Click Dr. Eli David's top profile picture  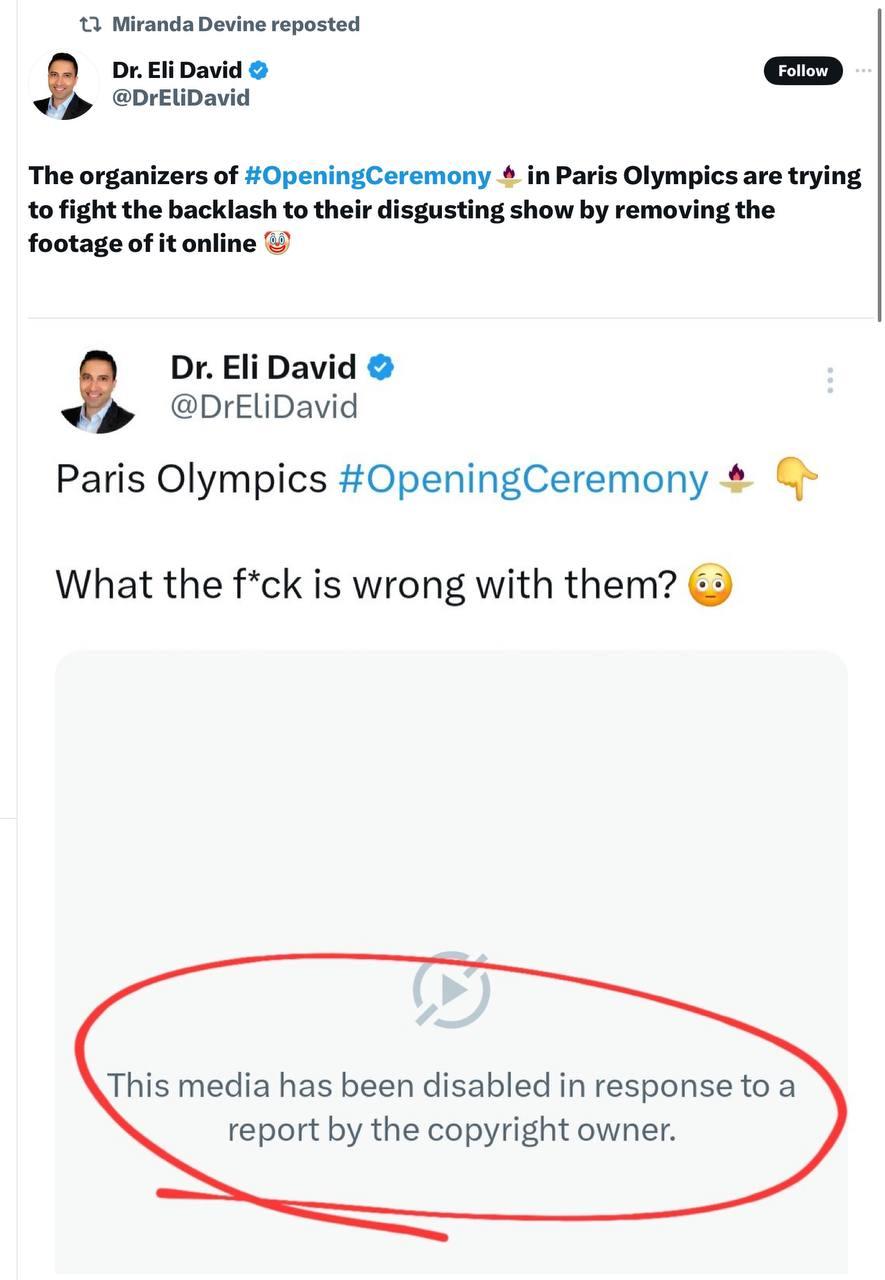[x=63, y=86]
